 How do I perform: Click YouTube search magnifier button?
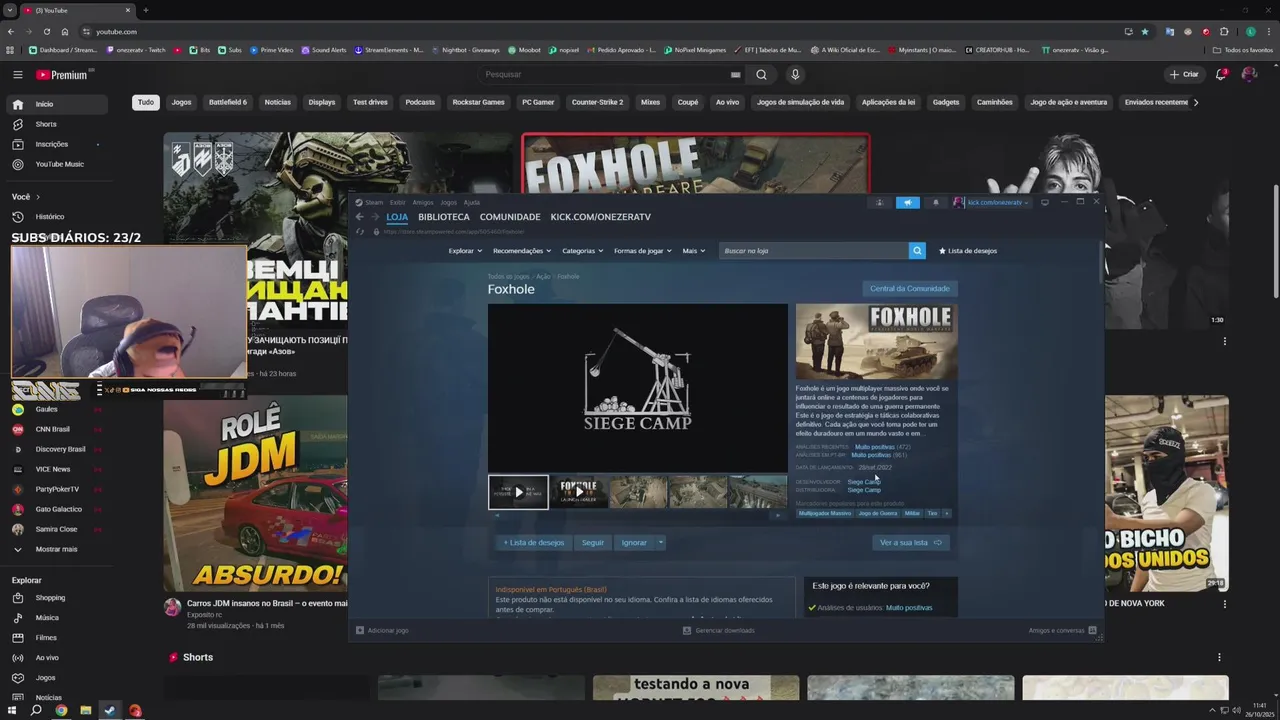(761, 75)
